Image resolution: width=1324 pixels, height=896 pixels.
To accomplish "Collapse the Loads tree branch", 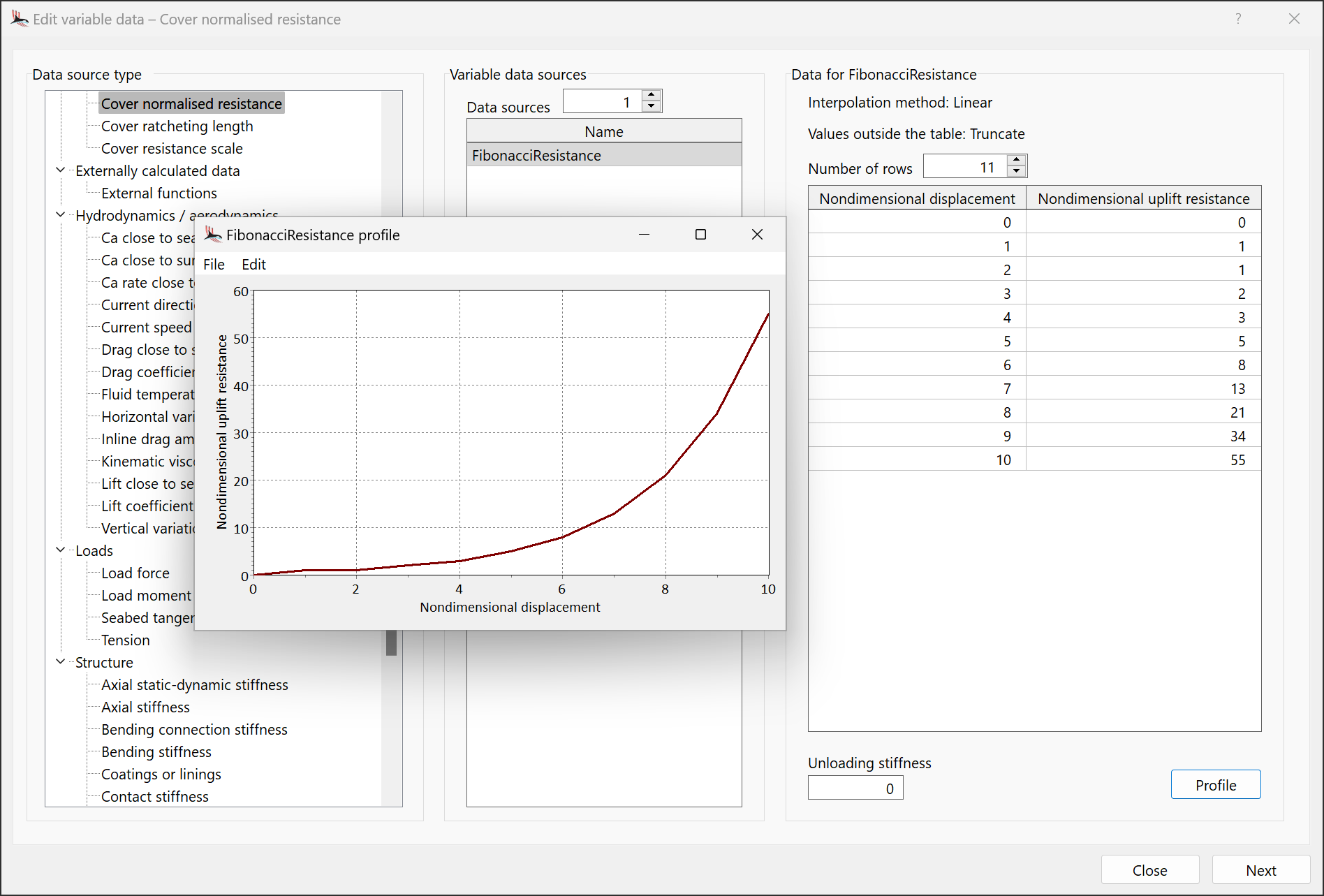I will coord(60,550).
